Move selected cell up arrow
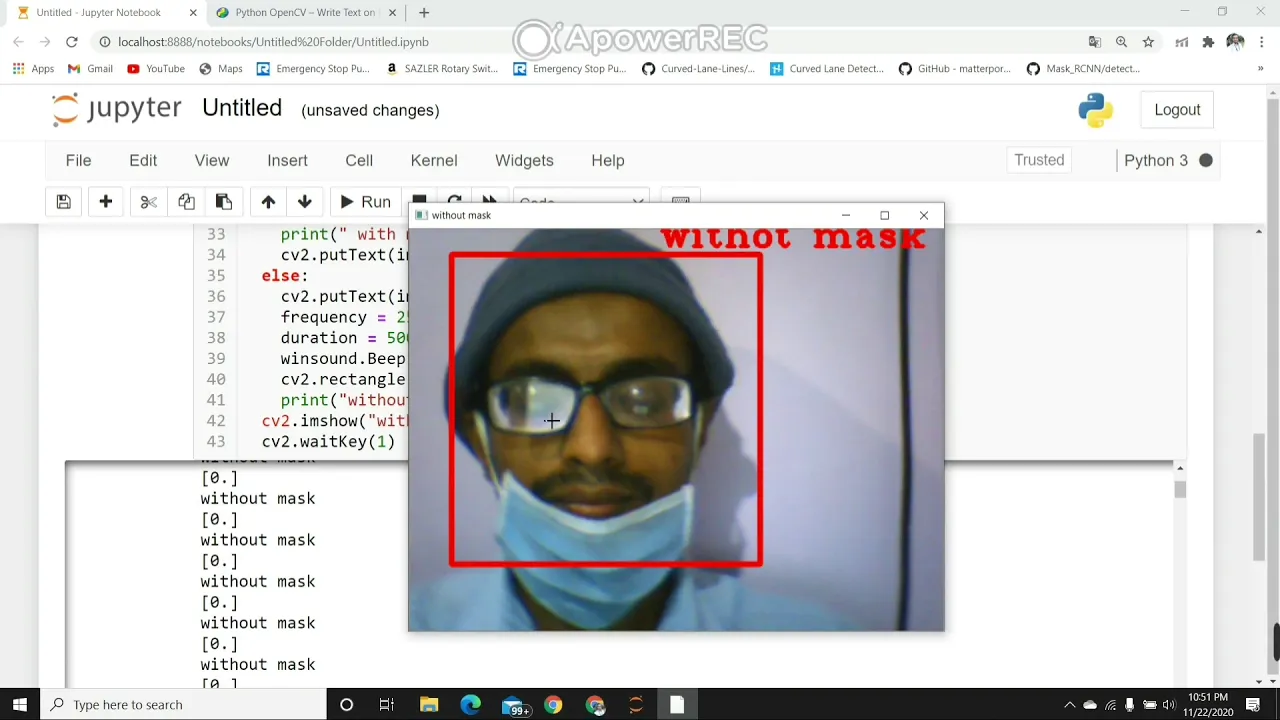This screenshot has height=720, width=1280. pyautogui.click(x=268, y=202)
